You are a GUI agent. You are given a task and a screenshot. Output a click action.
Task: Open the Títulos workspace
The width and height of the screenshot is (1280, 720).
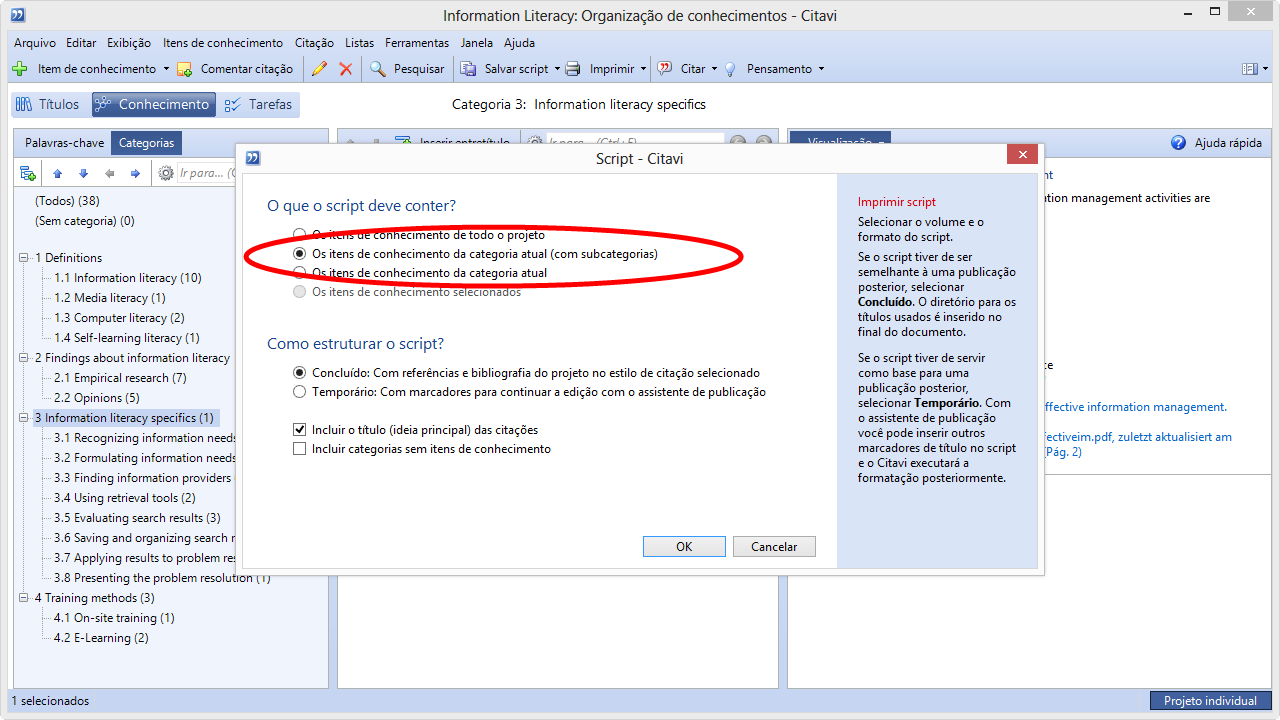[x=48, y=104]
